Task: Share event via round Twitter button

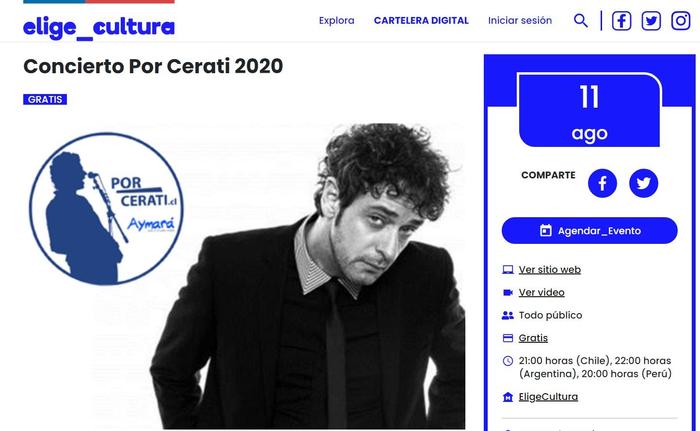Action: click(x=643, y=183)
